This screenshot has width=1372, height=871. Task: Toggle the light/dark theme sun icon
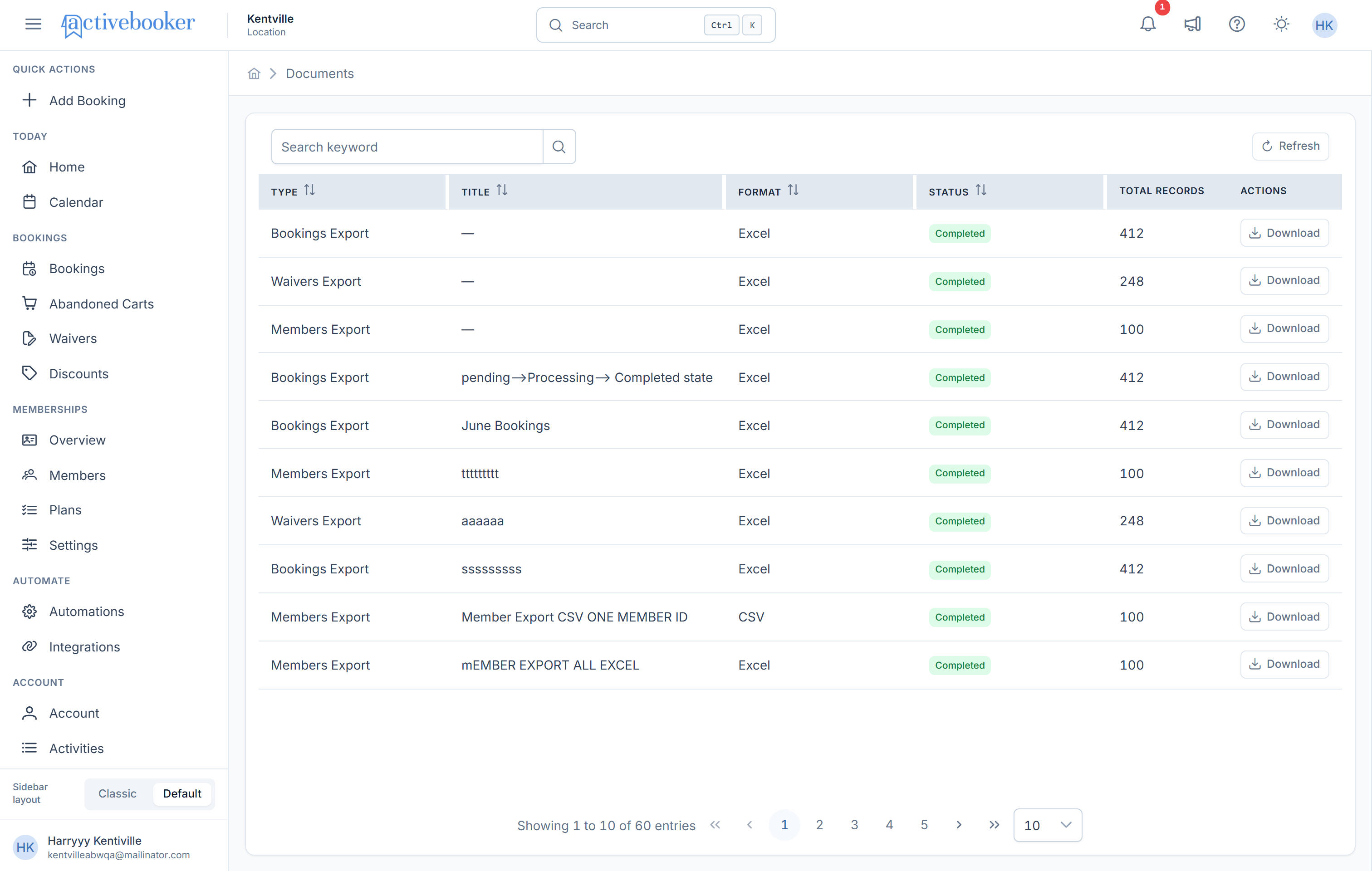[x=1281, y=24]
